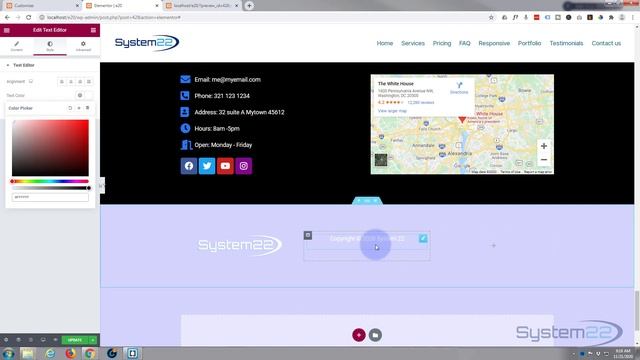
Task: Click the rainbow hue slider
Action: tap(50, 181)
